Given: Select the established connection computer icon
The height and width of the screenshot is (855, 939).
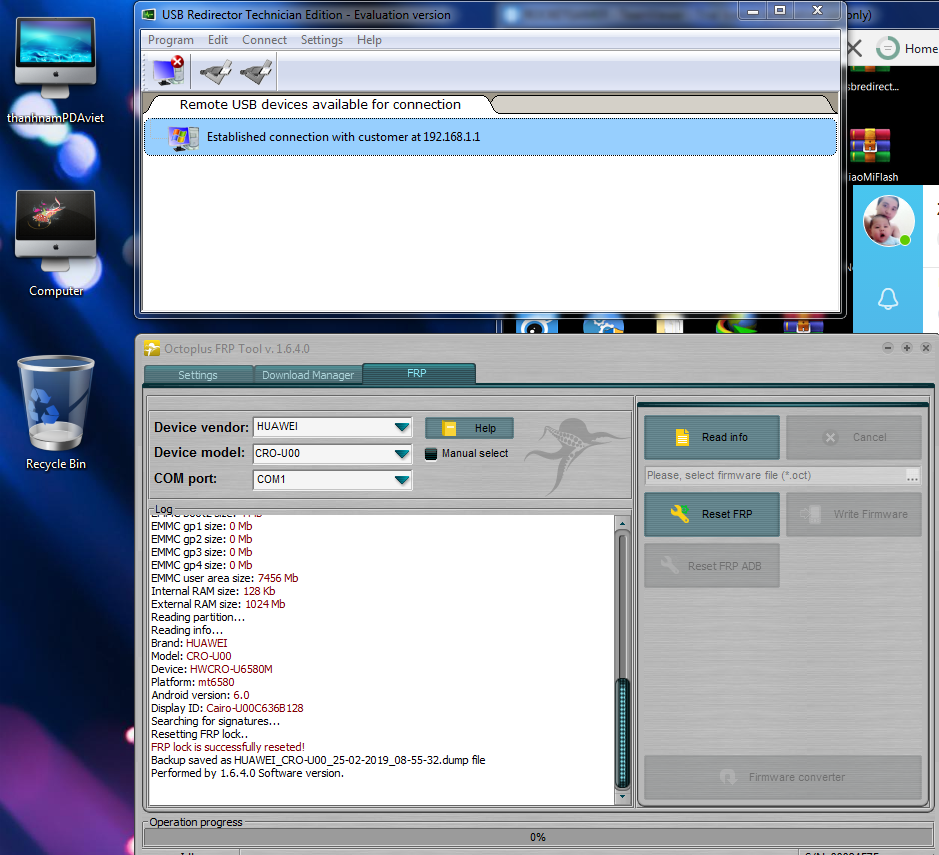Looking at the screenshot, I should 183,138.
